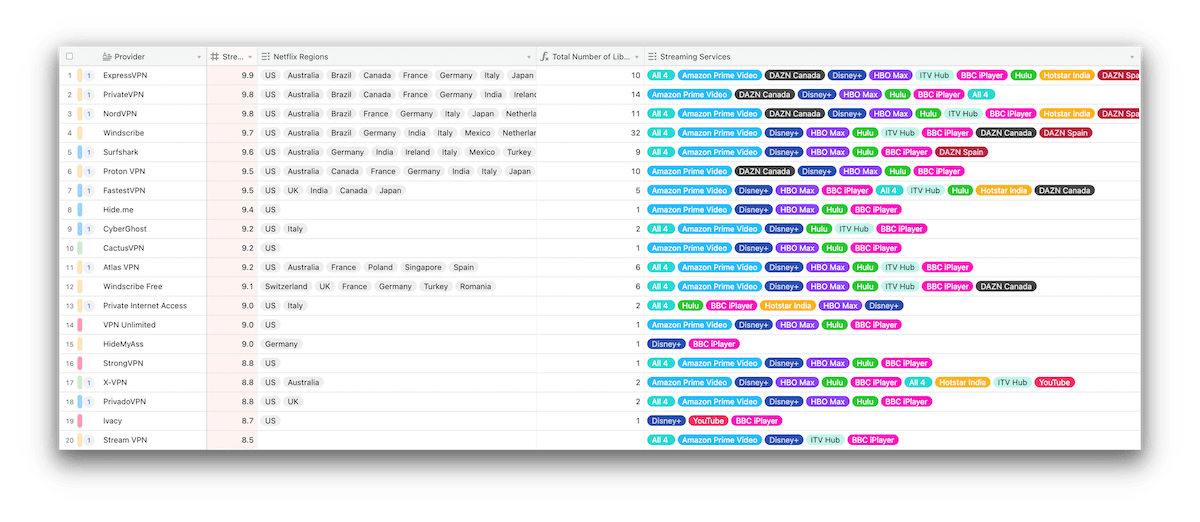Click the 8.5 score in Stream VPN row

pos(247,440)
